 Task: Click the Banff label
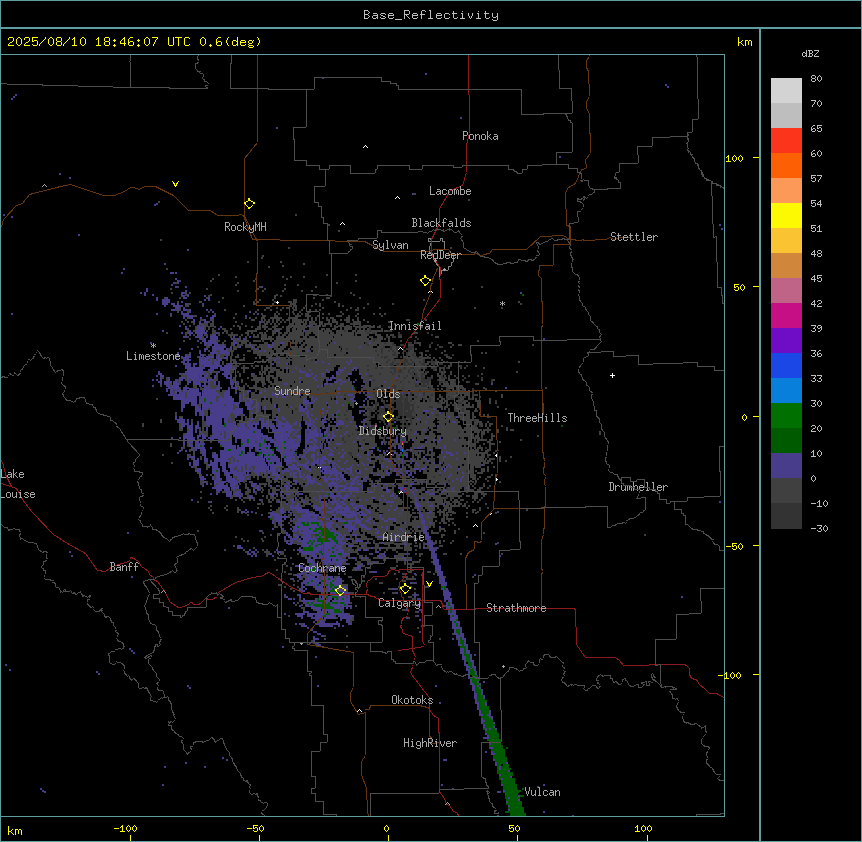(x=124, y=567)
